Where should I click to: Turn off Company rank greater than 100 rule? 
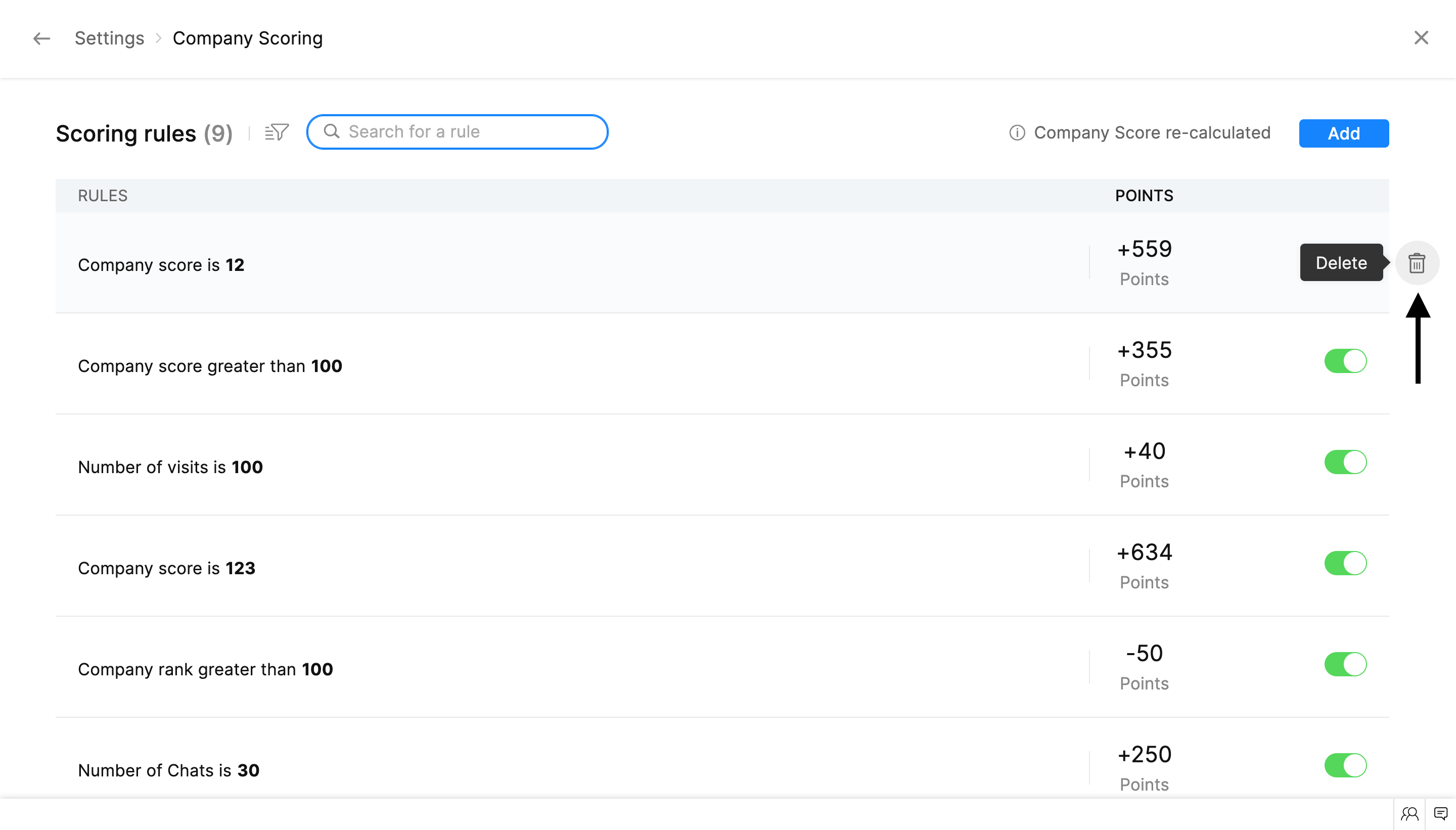(1345, 664)
